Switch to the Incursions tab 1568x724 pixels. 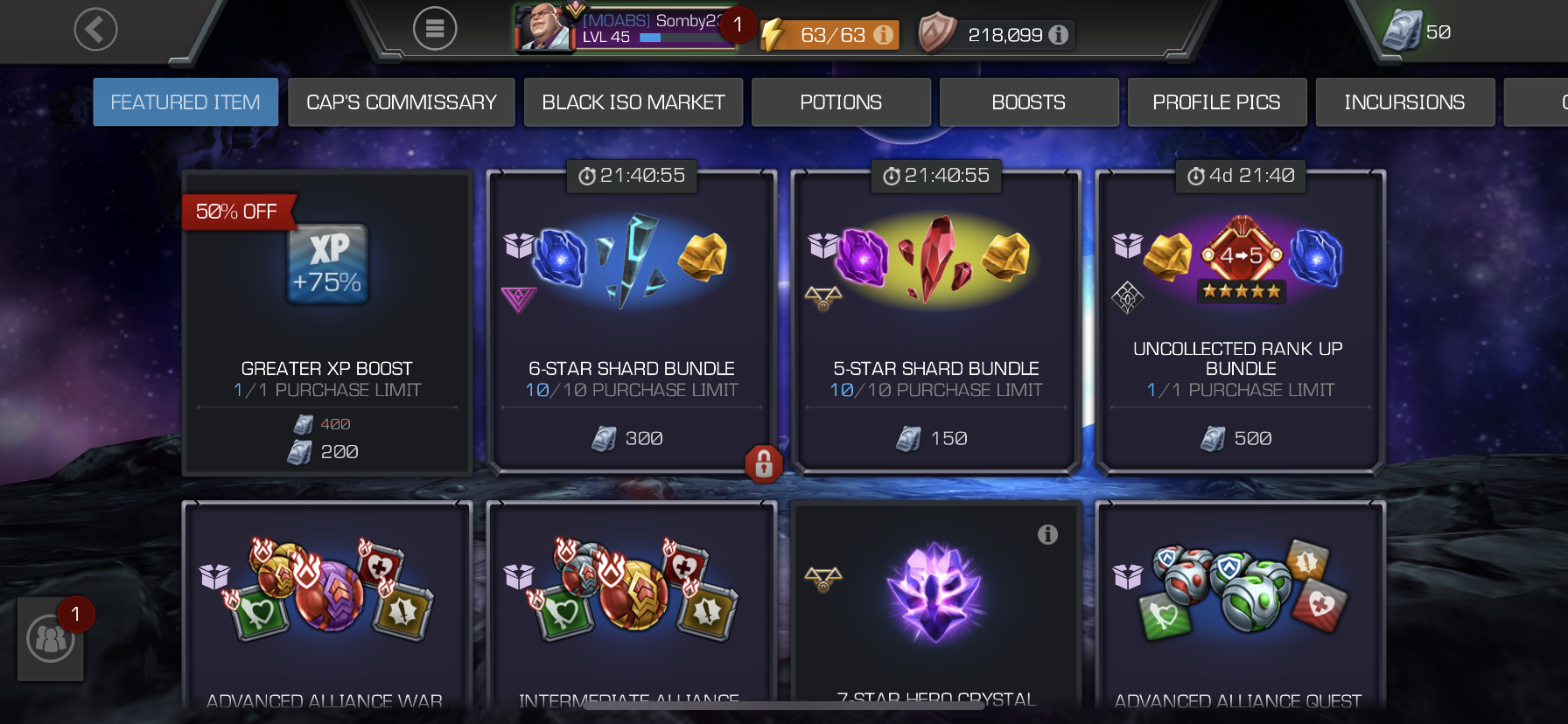(1405, 102)
